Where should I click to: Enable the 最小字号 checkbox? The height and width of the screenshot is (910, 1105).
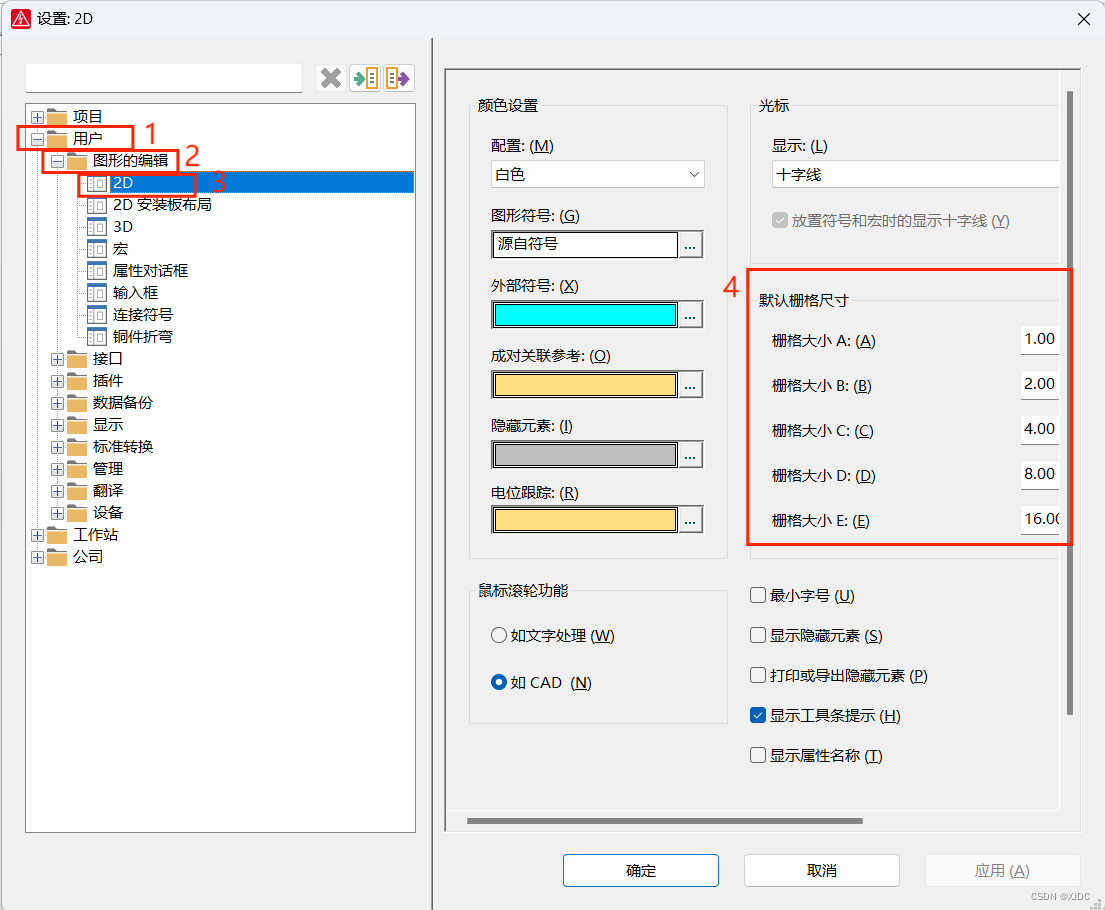coord(758,596)
